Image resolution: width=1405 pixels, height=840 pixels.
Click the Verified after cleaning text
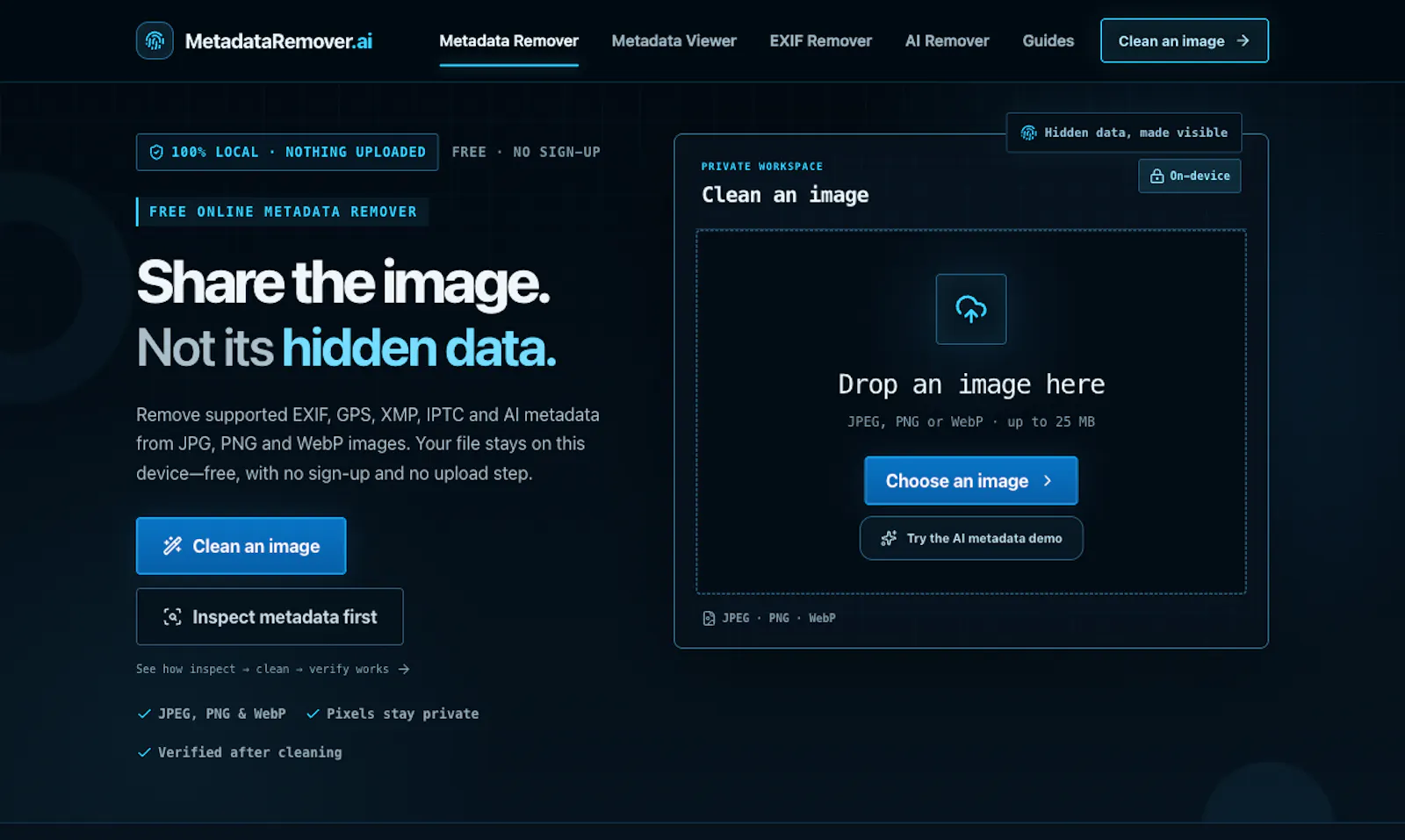point(250,752)
